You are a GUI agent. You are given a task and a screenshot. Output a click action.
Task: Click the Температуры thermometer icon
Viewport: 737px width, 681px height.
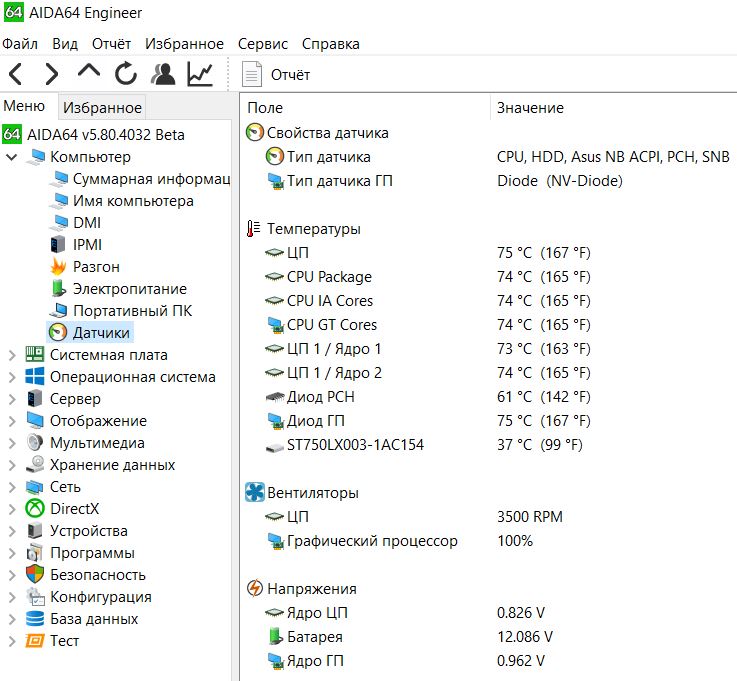point(254,228)
